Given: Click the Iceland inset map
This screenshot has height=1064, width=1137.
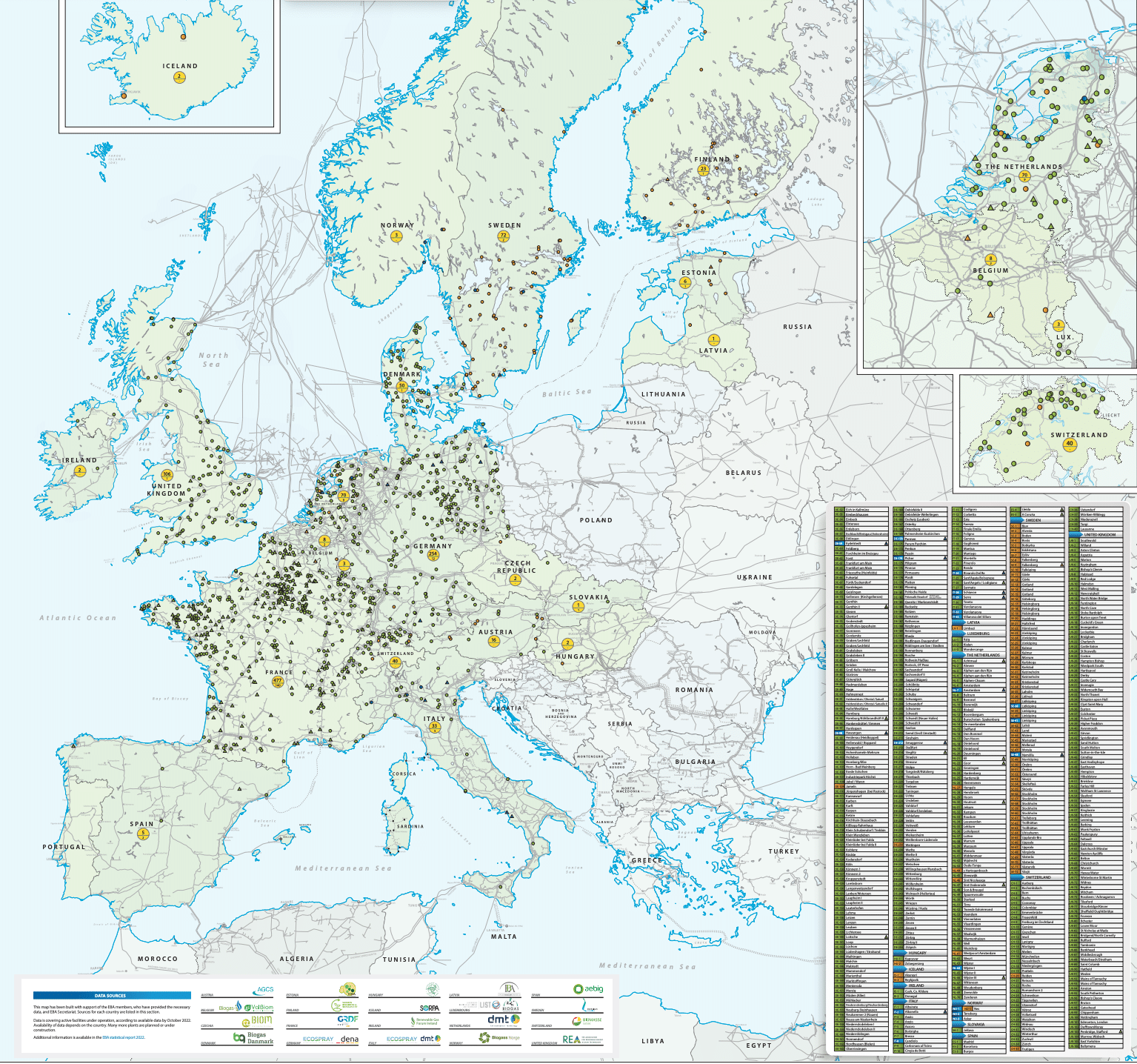Looking at the screenshot, I should [x=170, y=65].
